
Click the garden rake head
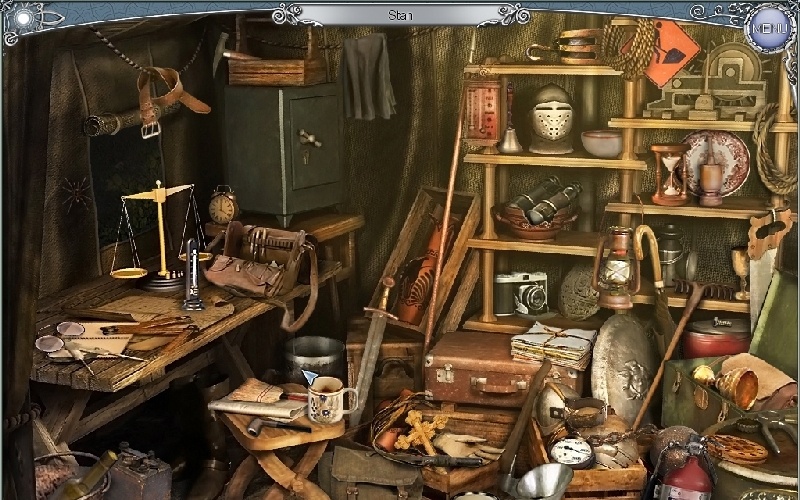(x=706, y=289)
